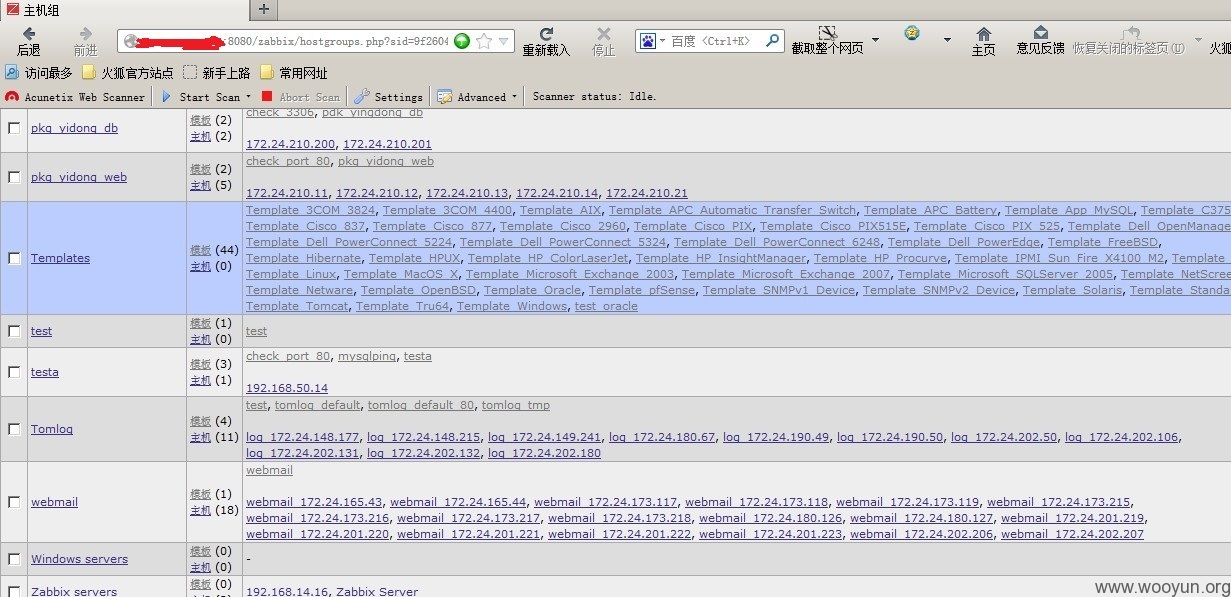Open the tomlog_default_80 template link
The image size is (1231, 597).
click(x=421, y=405)
